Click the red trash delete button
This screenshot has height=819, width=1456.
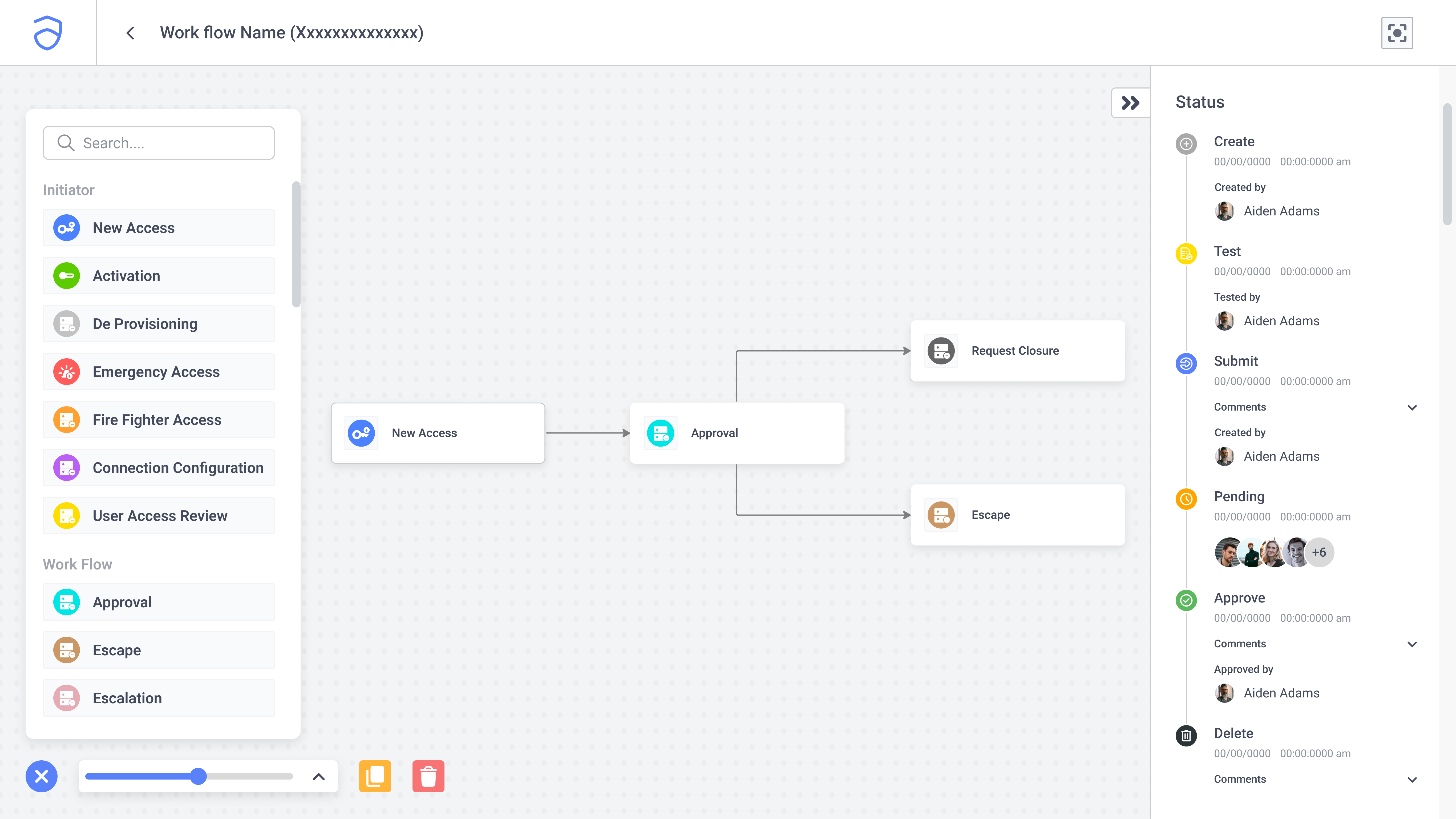[428, 777]
